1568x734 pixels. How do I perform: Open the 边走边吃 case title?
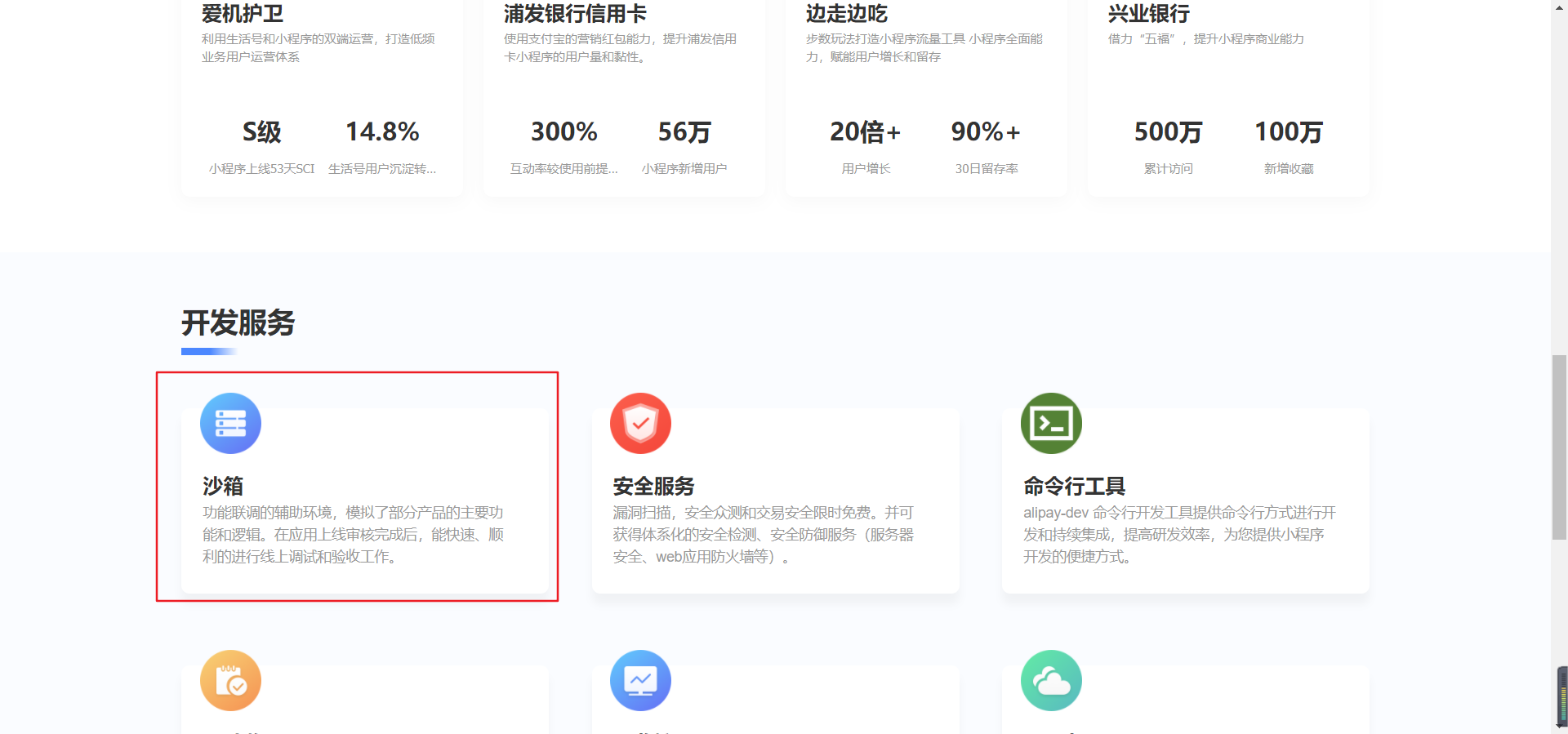pos(846,13)
